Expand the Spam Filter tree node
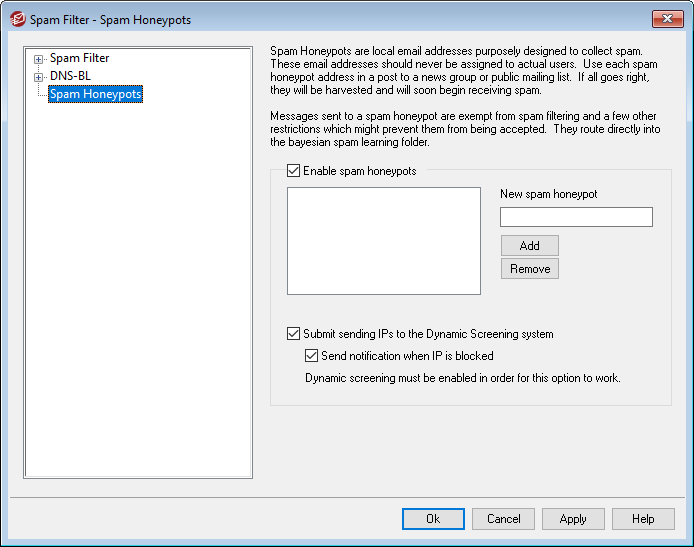Image resolution: width=694 pixels, height=547 pixels. coord(39,59)
